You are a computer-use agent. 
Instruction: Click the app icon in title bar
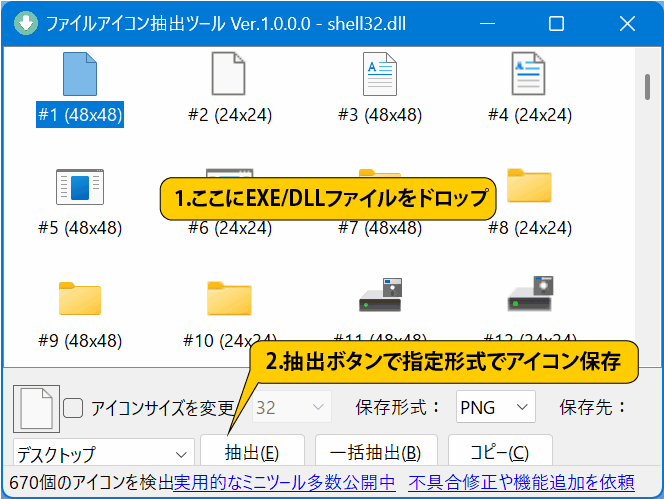coord(26,23)
